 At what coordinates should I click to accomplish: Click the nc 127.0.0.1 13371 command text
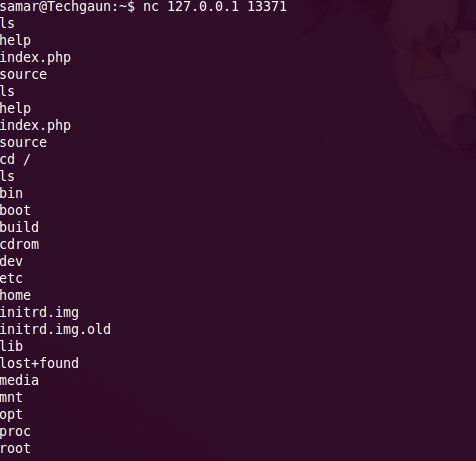click(215, 6)
